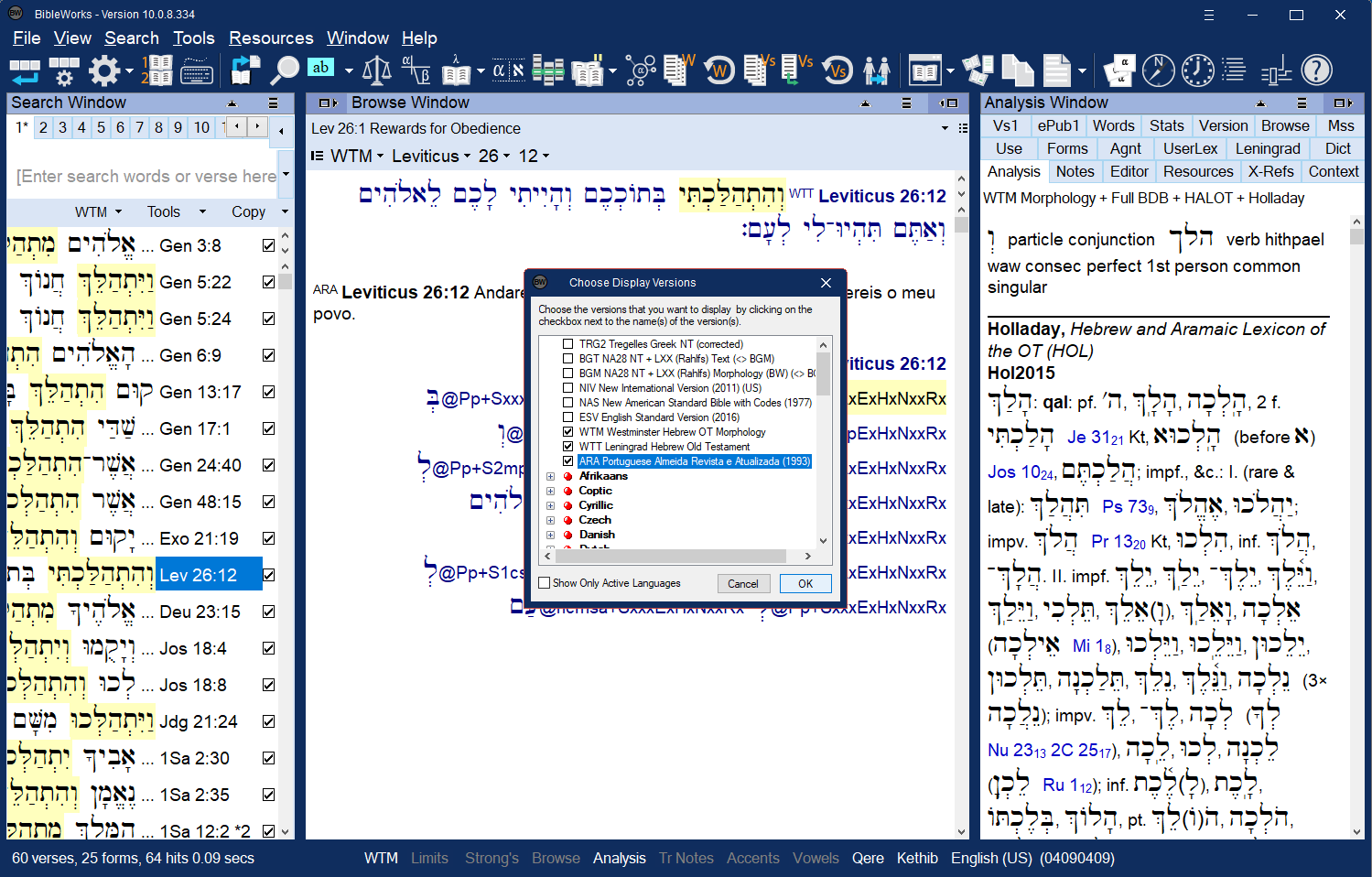Expand the Czech language versions

pyautogui.click(x=550, y=520)
